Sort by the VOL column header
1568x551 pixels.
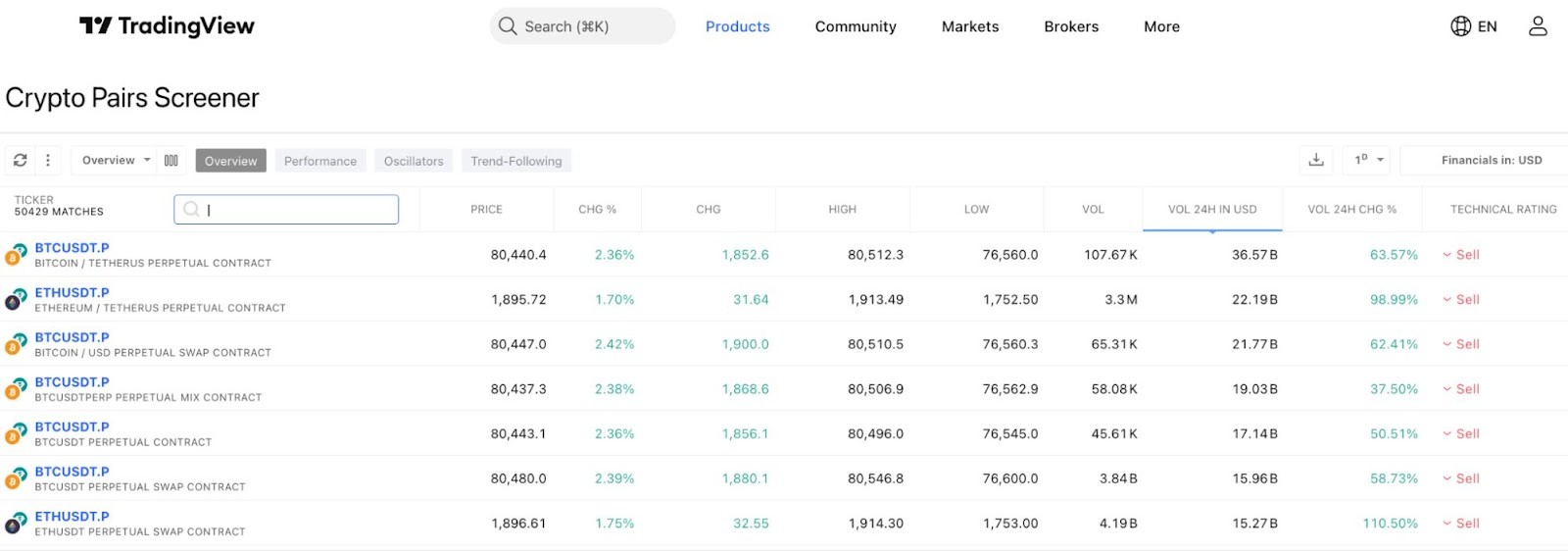point(1093,209)
